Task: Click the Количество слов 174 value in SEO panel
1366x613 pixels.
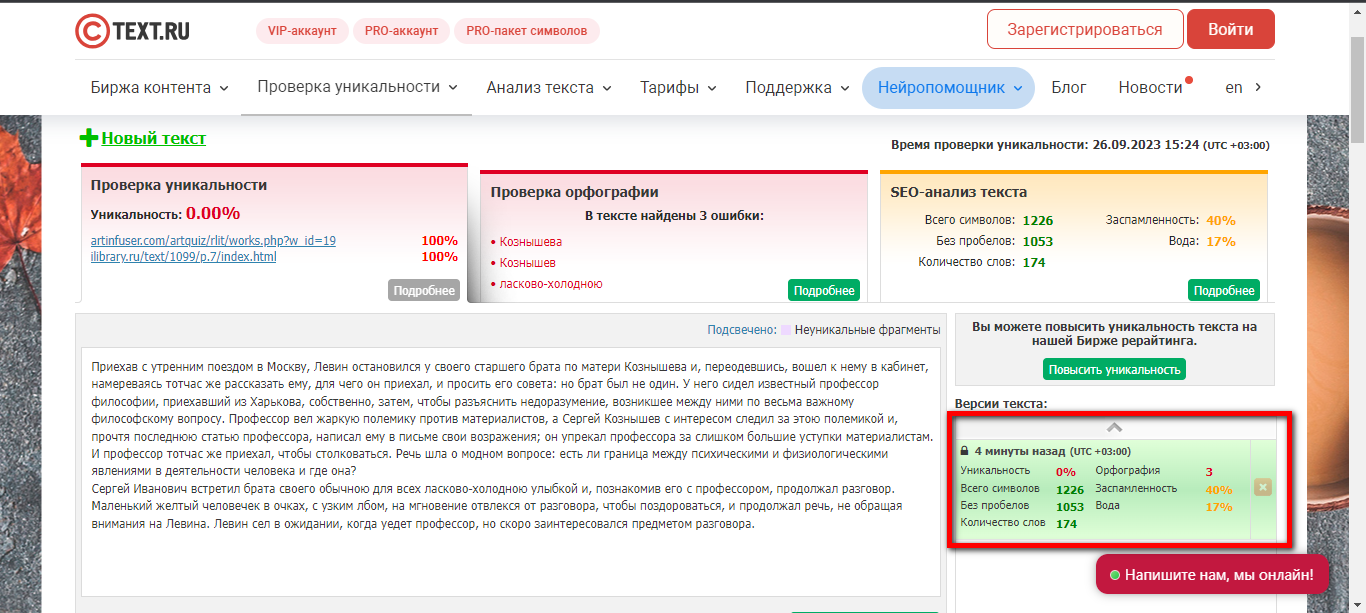Action: pos(1034,262)
